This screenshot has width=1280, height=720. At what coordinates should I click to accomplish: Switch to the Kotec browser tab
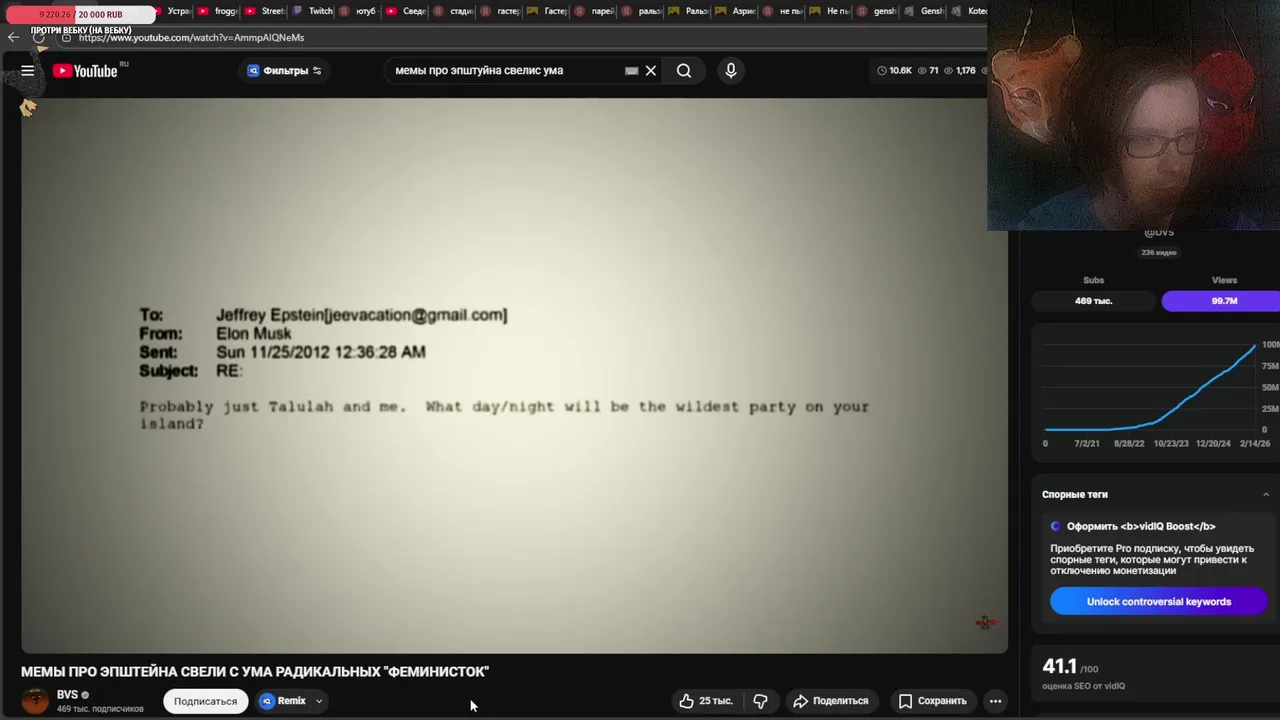970,11
